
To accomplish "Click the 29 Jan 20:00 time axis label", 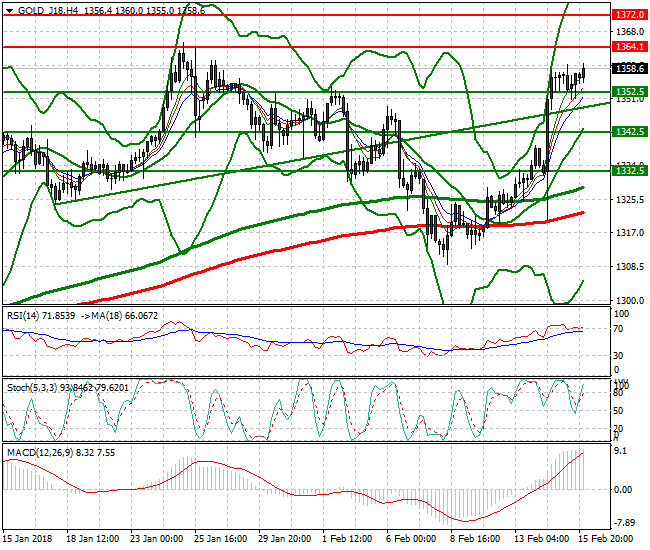I will [x=284, y=539].
